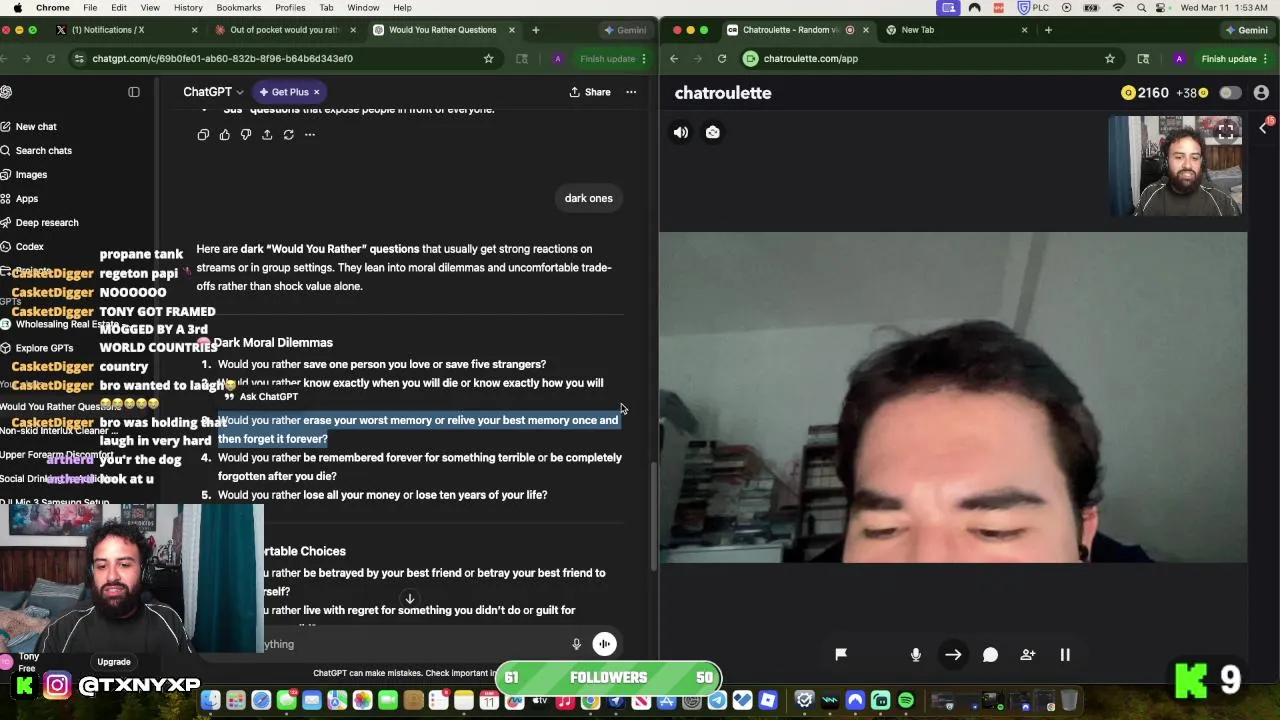Start a New chat in ChatGPT
Screen dimensions: 1280x720
coord(36,127)
